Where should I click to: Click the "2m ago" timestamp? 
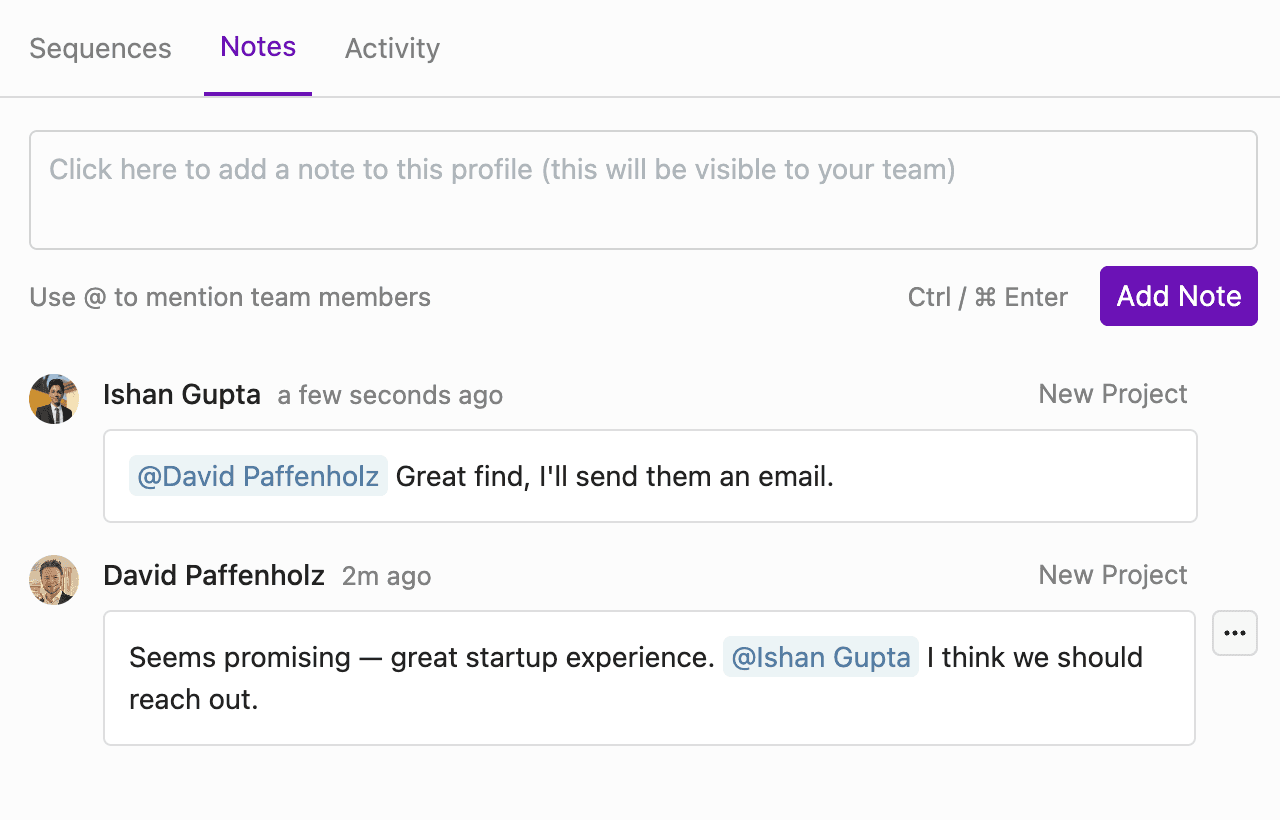click(386, 577)
